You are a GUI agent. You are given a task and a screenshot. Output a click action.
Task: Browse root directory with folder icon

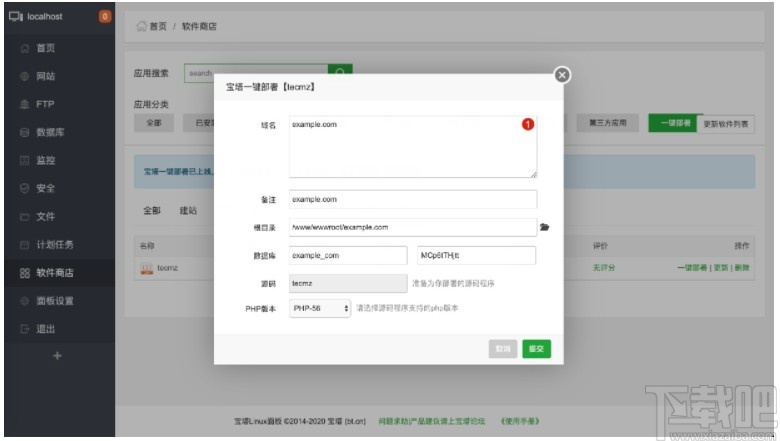(545, 227)
